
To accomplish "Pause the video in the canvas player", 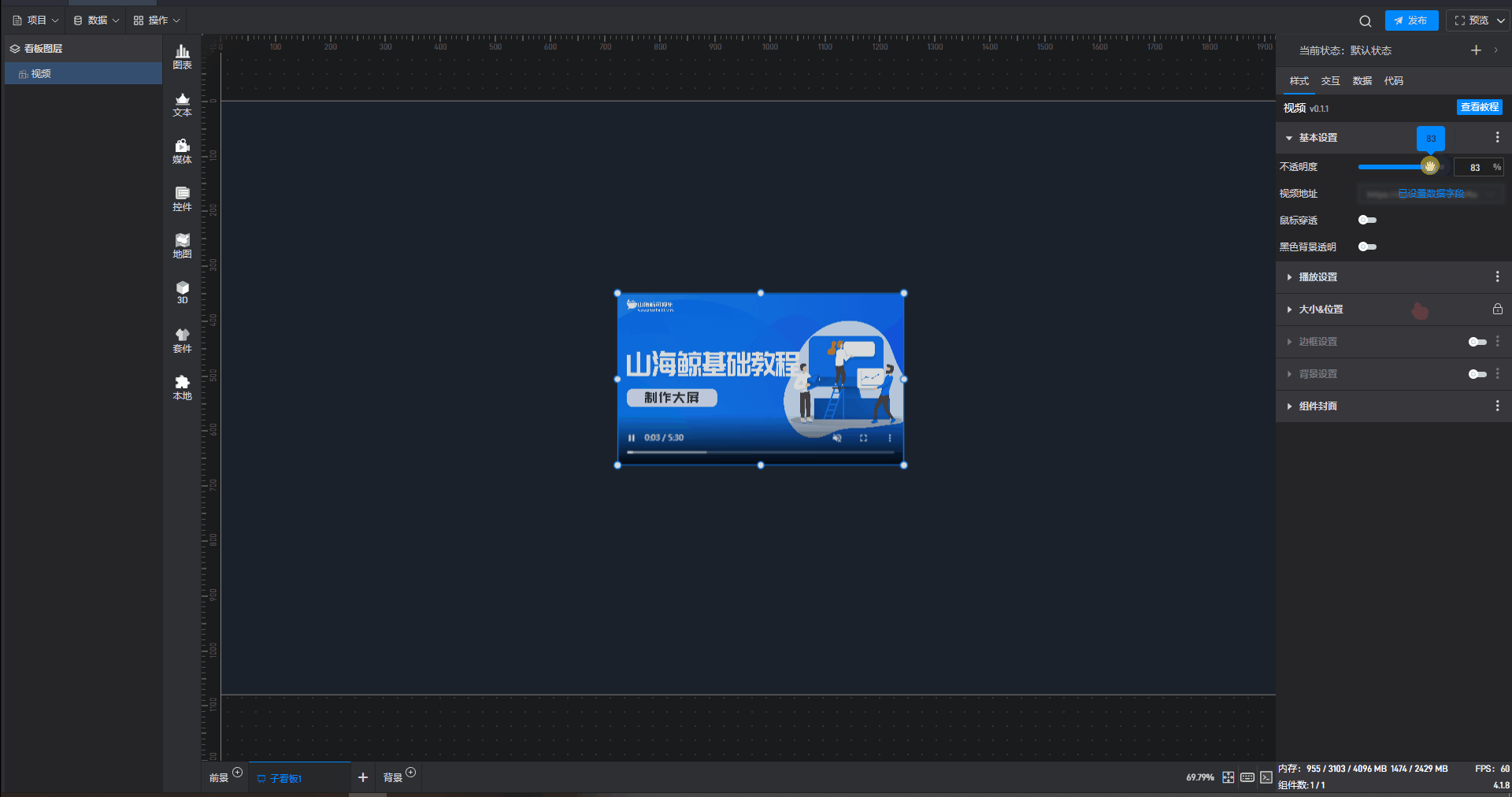I will click(x=632, y=438).
